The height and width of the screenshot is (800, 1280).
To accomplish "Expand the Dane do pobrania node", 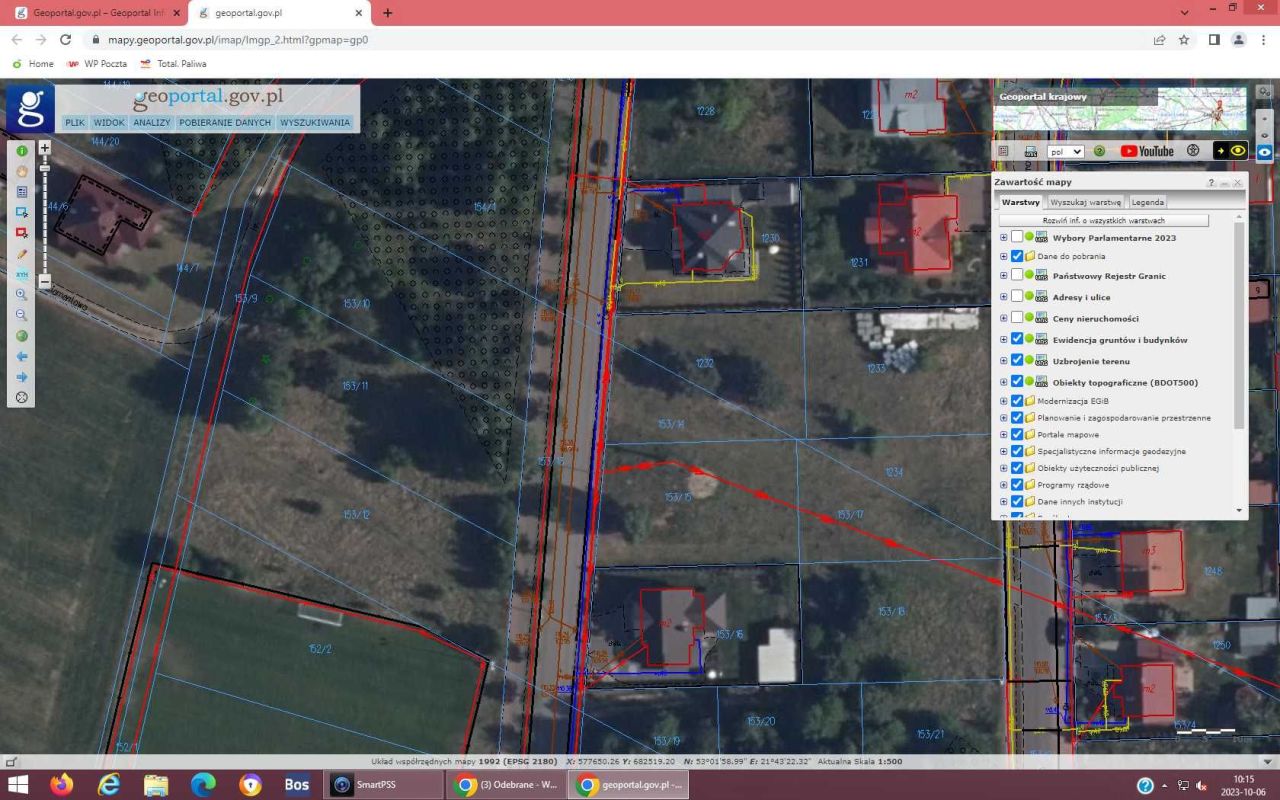I will [x=1004, y=256].
